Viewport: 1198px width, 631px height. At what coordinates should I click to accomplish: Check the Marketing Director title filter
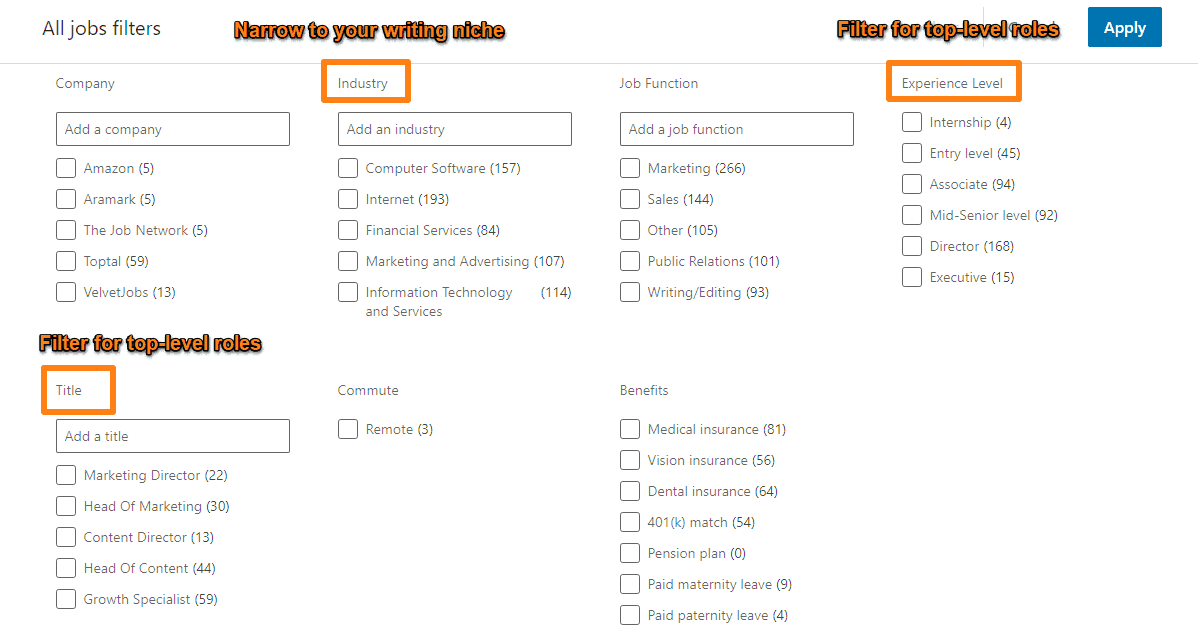coord(66,475)
